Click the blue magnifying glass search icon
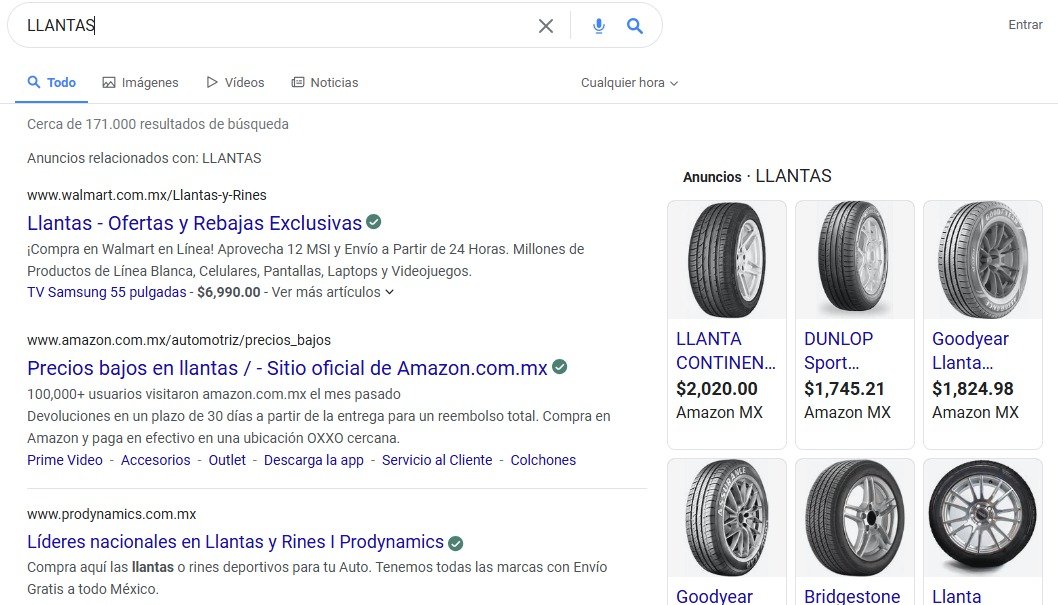The width and height of the screenshot is (1058, 605). pos(634,26)
